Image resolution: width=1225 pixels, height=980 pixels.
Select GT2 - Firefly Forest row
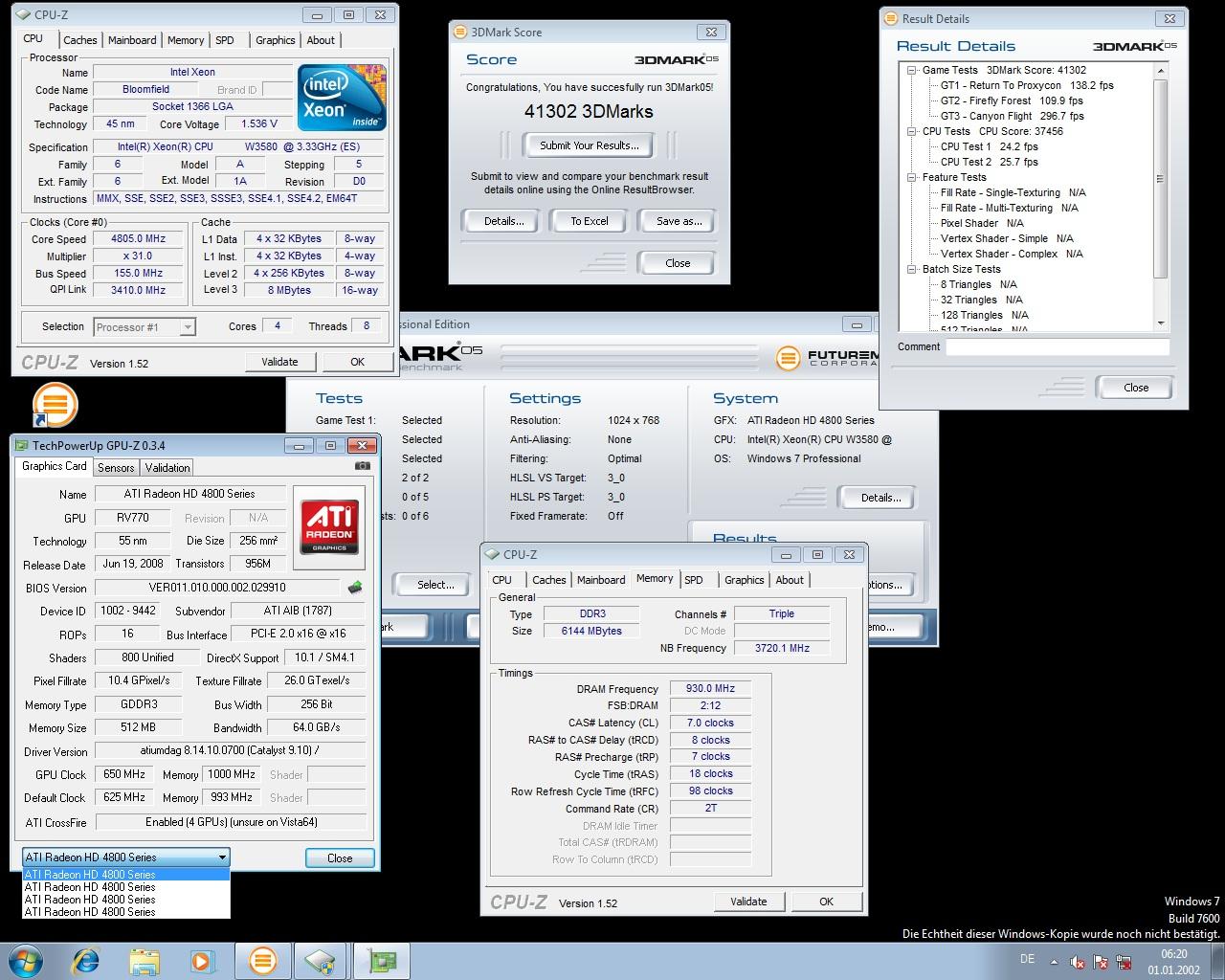point(1012,100)
